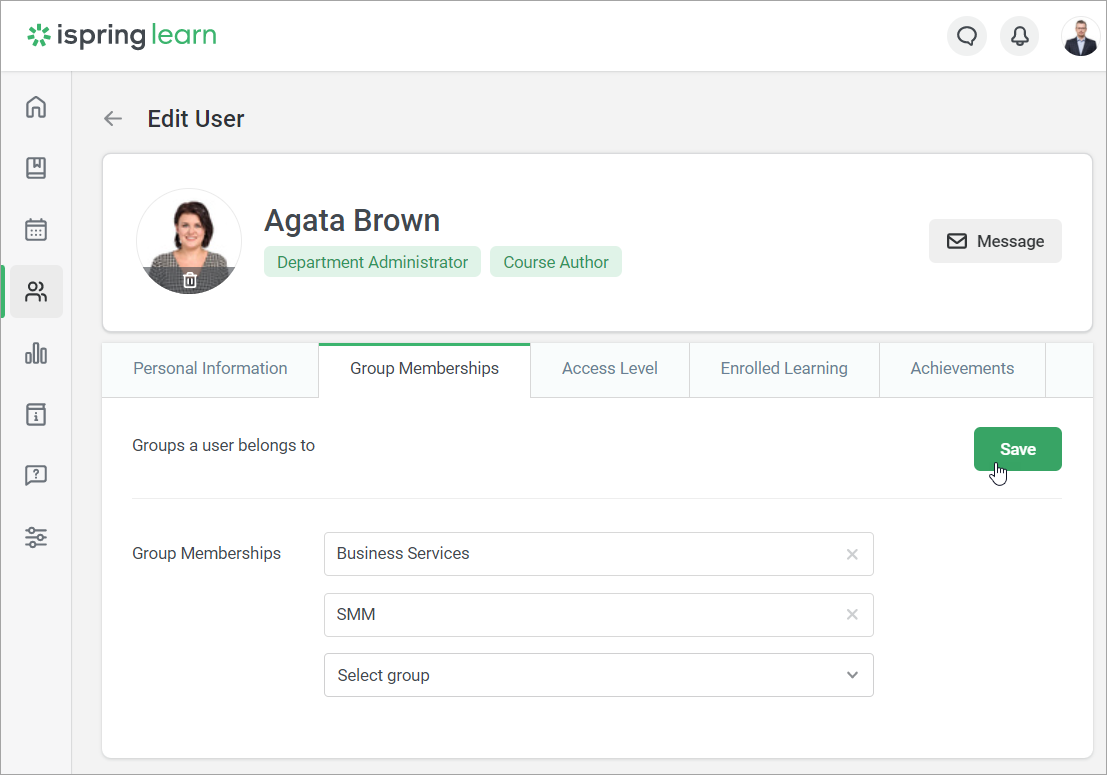The height and width of the screenshot is (775, 1107).
Task: Click the Course Author role badge
Action: pyautogui.click(x=556, y=262)
